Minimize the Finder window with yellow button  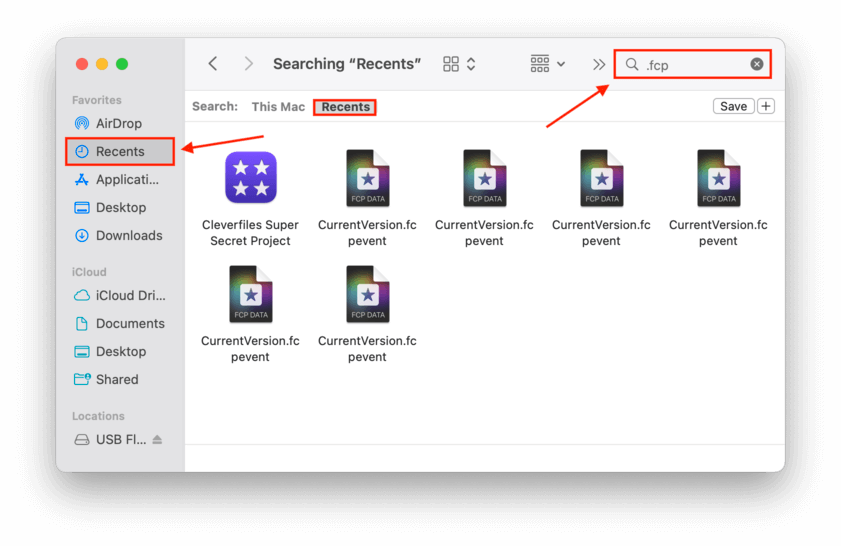[x=102, y=64]
